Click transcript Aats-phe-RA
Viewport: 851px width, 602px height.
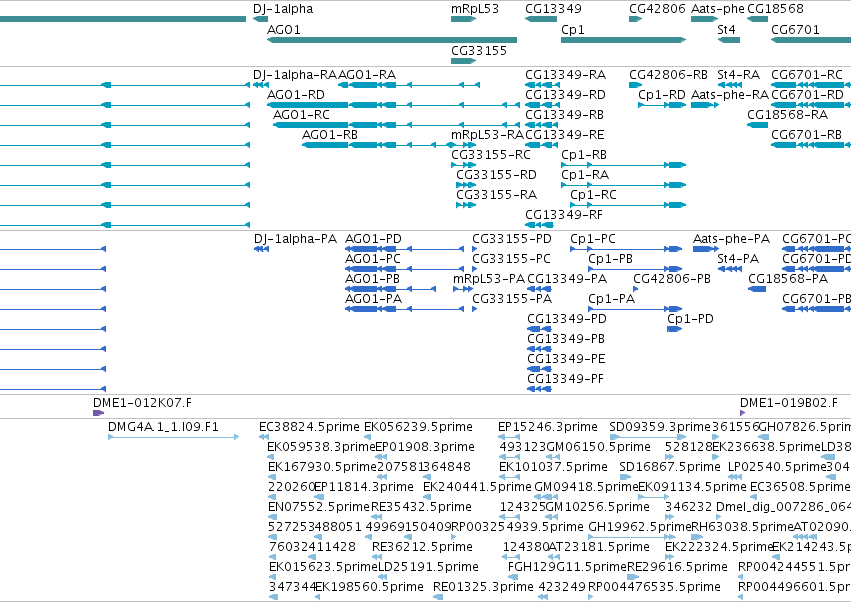point(705,105)
